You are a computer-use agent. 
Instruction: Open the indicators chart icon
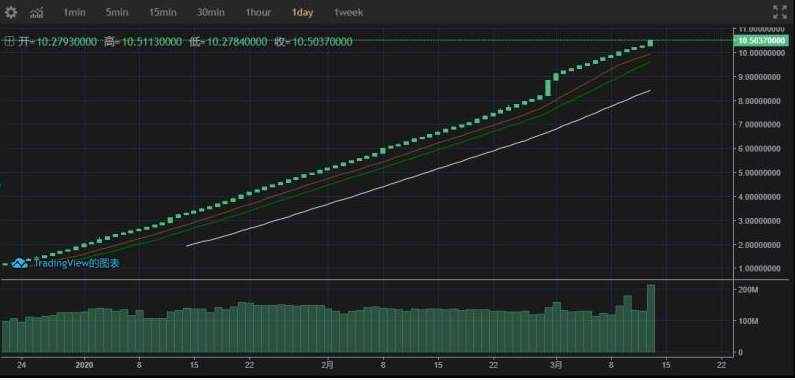pos(37,12)
